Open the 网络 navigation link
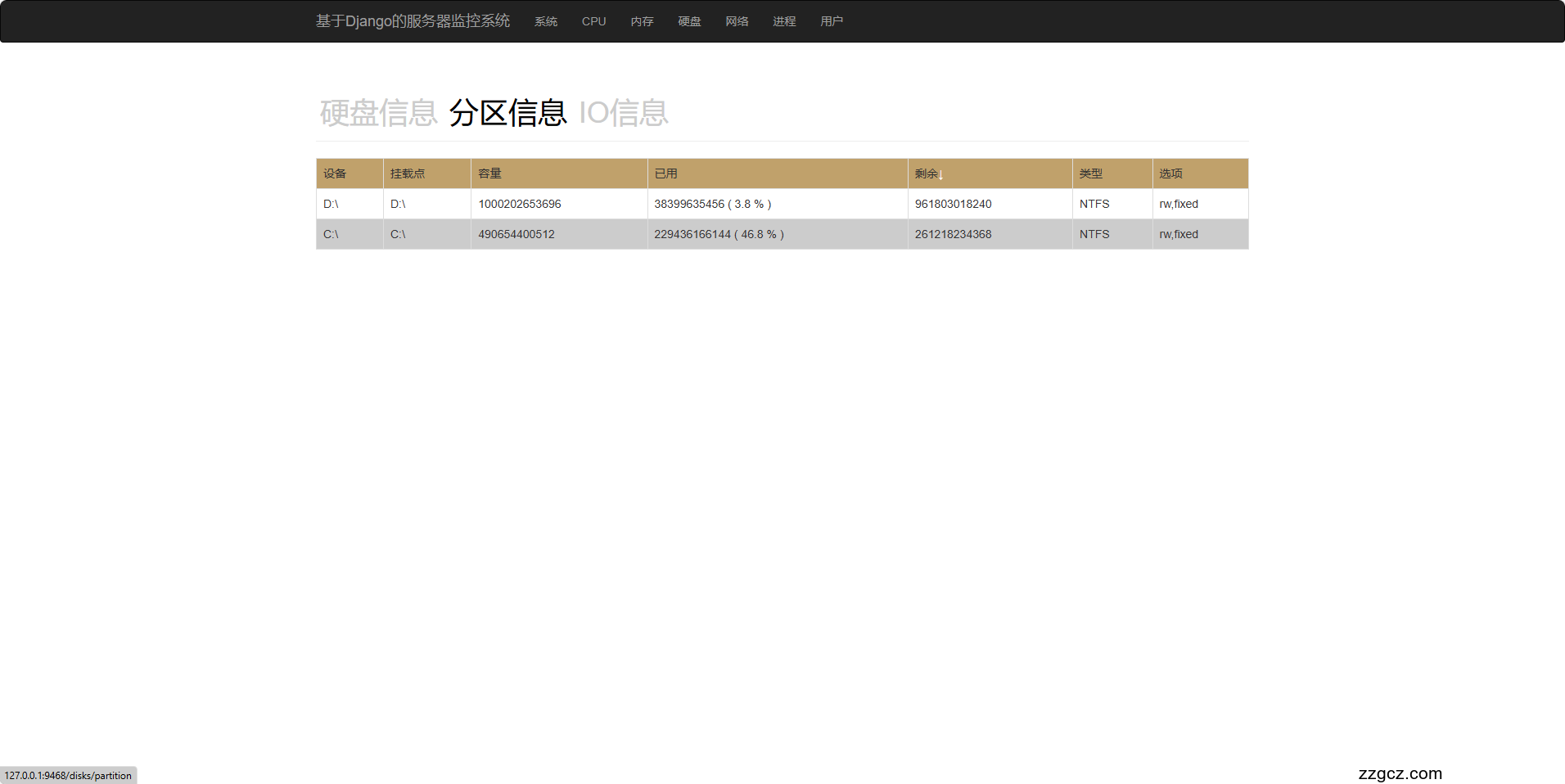Screen dimensions: 1565x784 (x=737, y=21)
